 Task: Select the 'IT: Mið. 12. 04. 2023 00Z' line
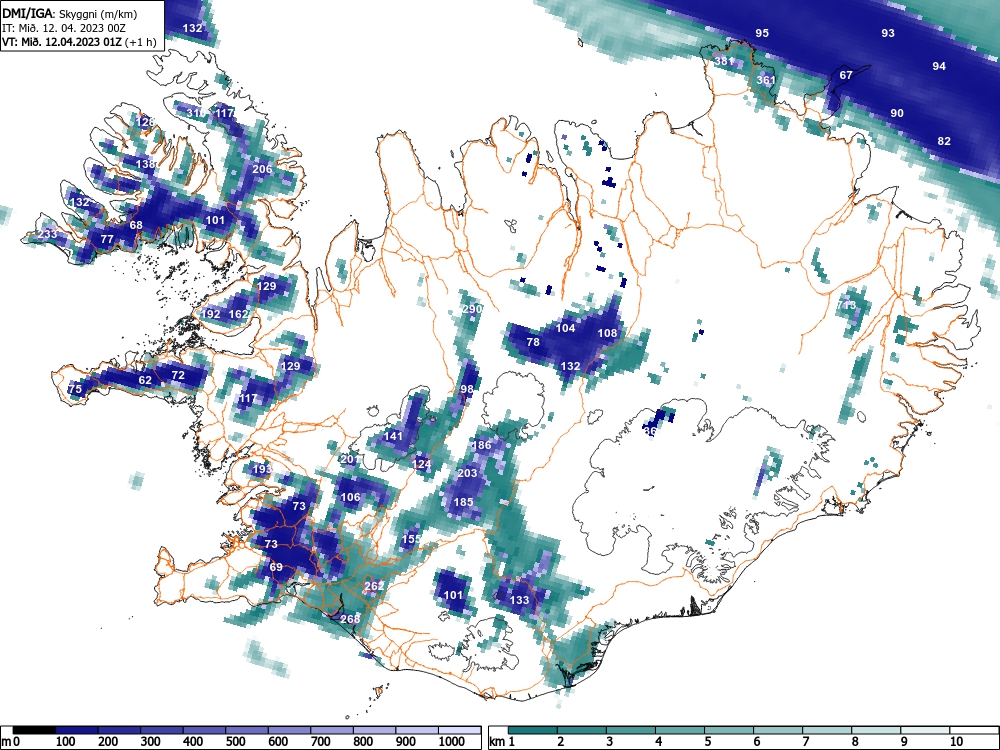[64, 28]
